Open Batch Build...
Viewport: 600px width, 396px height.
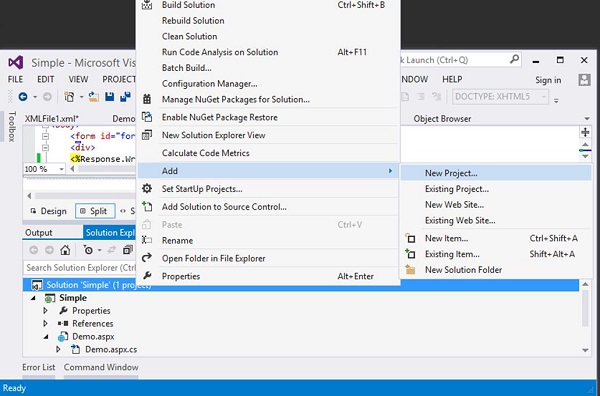pos(269,68)
